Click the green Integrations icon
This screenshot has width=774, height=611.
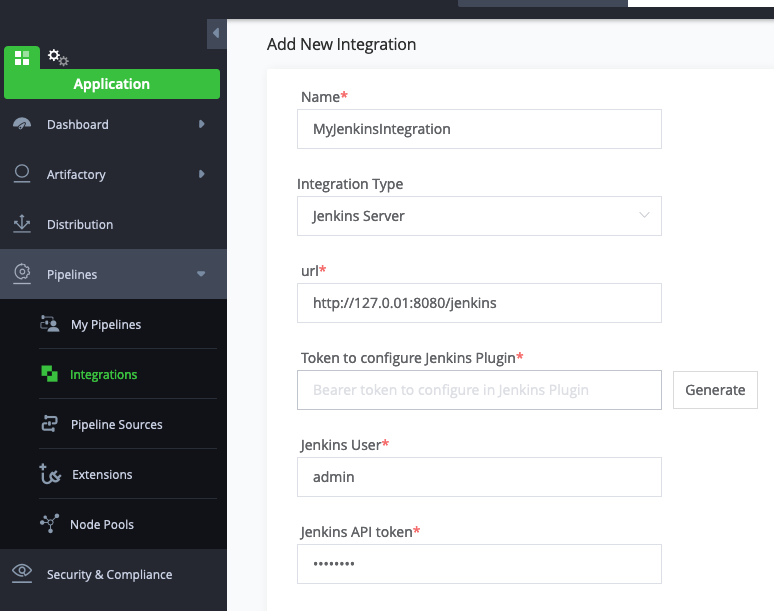click(49, 374)
